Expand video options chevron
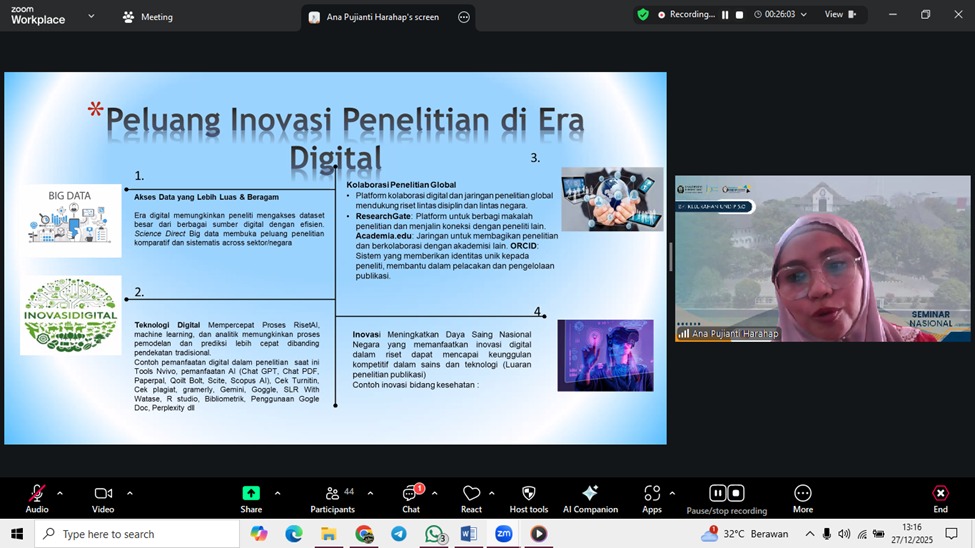 click(x=130, y=493)
